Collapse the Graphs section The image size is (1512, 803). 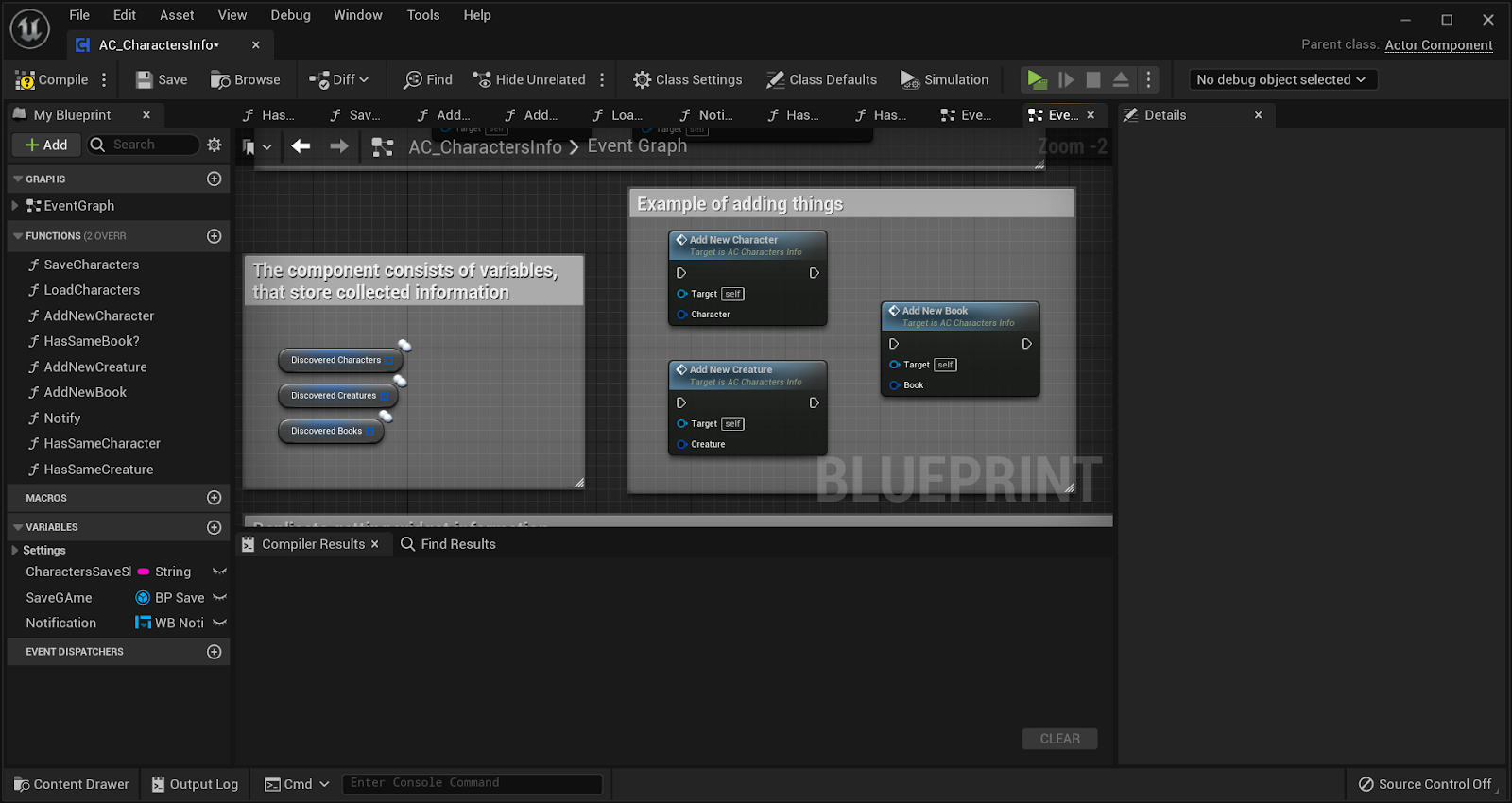(x=18, y=179)
